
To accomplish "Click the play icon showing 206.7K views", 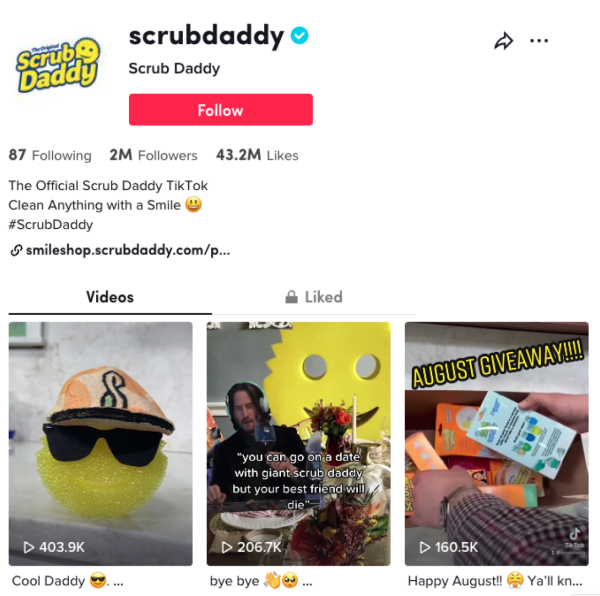I will 227,547.
